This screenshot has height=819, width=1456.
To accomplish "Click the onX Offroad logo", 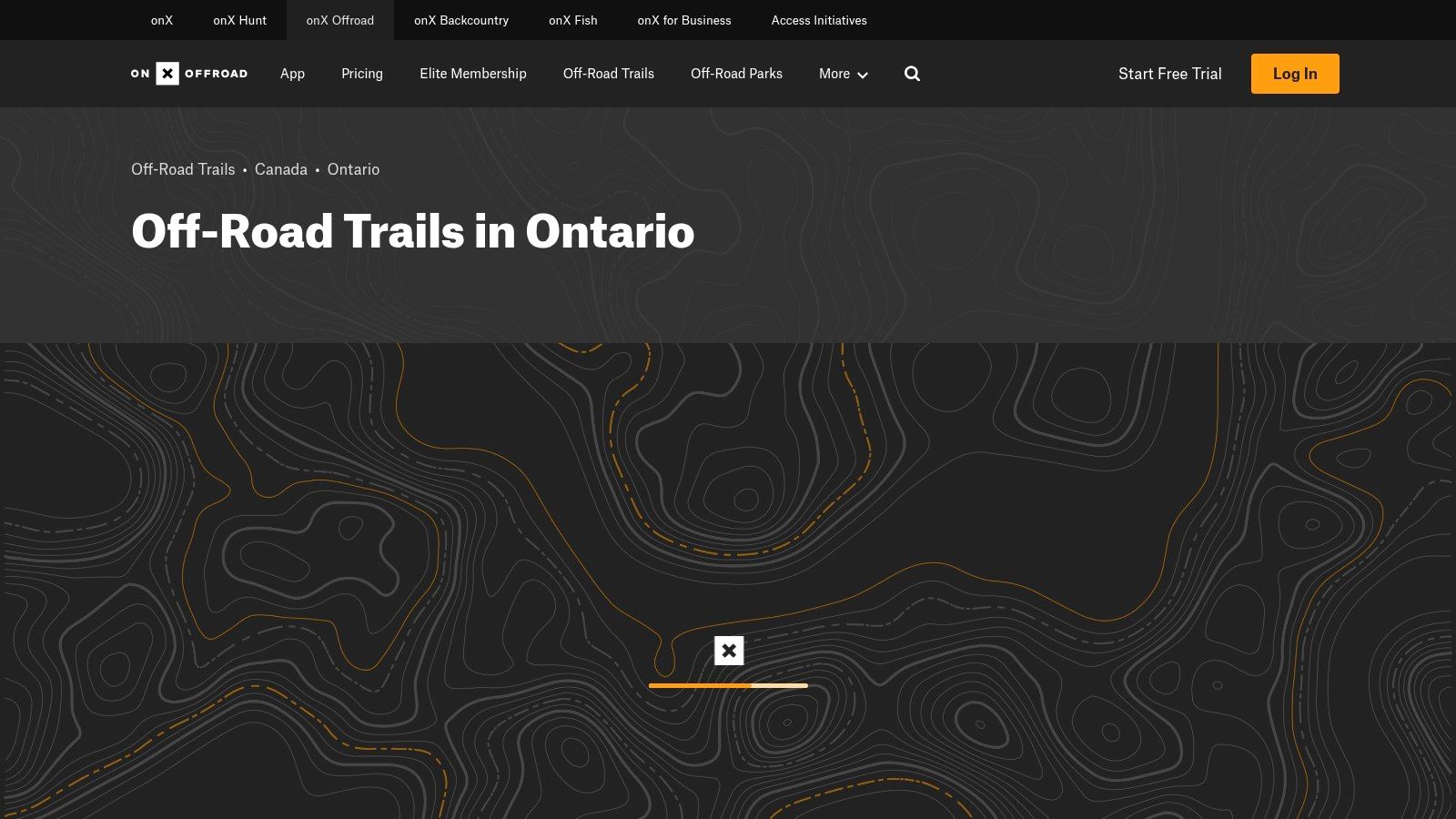I will (x=189, y=74).
